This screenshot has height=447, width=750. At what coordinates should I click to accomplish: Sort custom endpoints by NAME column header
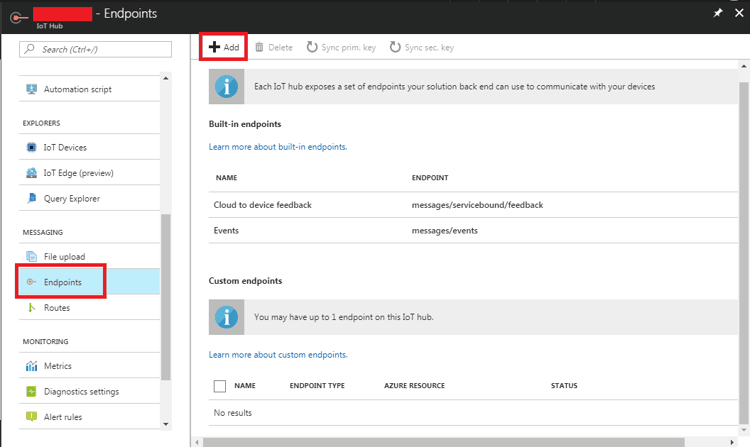(x=244, y=385)
